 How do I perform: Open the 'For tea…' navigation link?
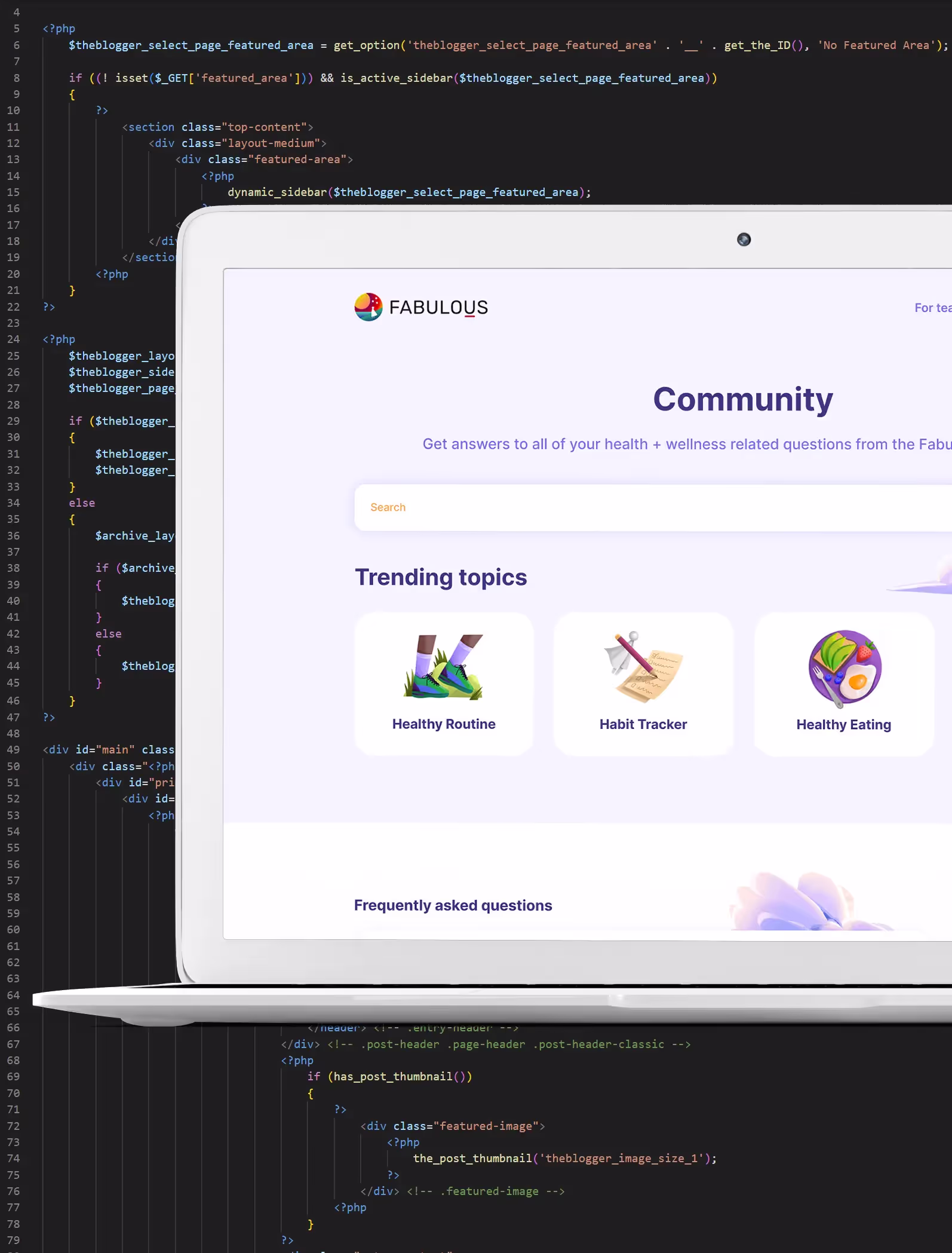click(x=933, y=308)
